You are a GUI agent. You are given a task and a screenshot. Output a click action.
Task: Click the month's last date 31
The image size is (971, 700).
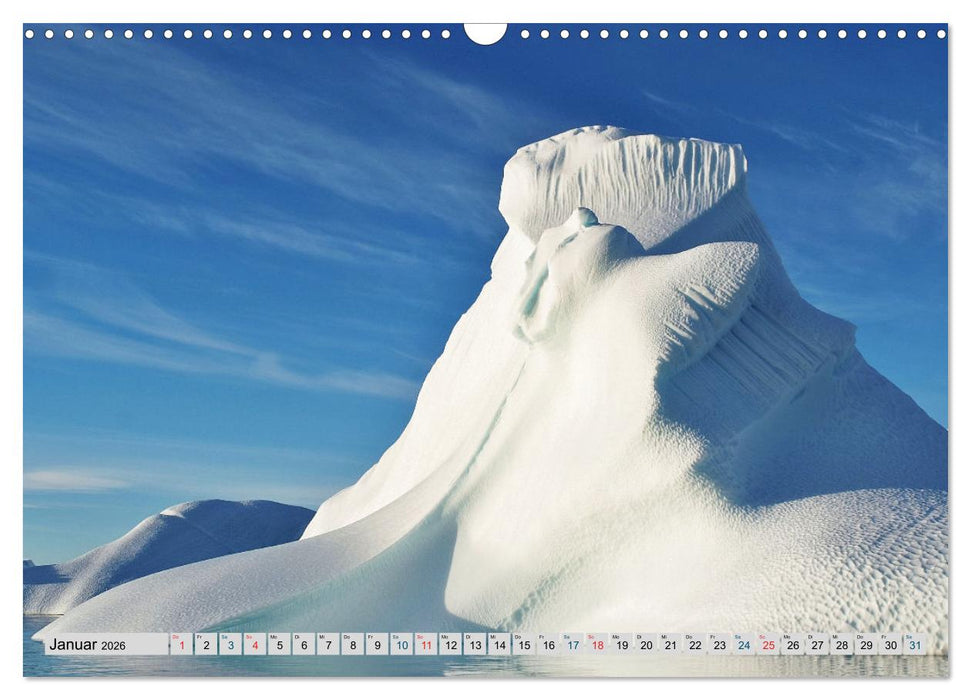[914, 646]
